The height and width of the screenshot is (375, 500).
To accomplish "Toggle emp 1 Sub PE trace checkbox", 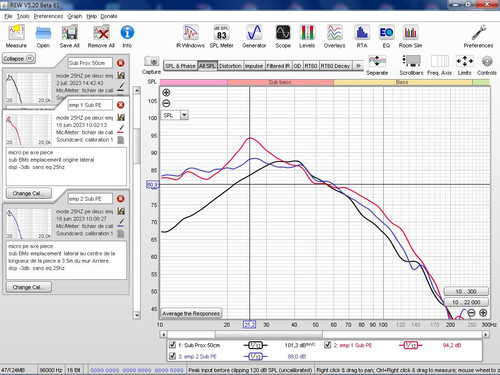I will pos(328,345).
